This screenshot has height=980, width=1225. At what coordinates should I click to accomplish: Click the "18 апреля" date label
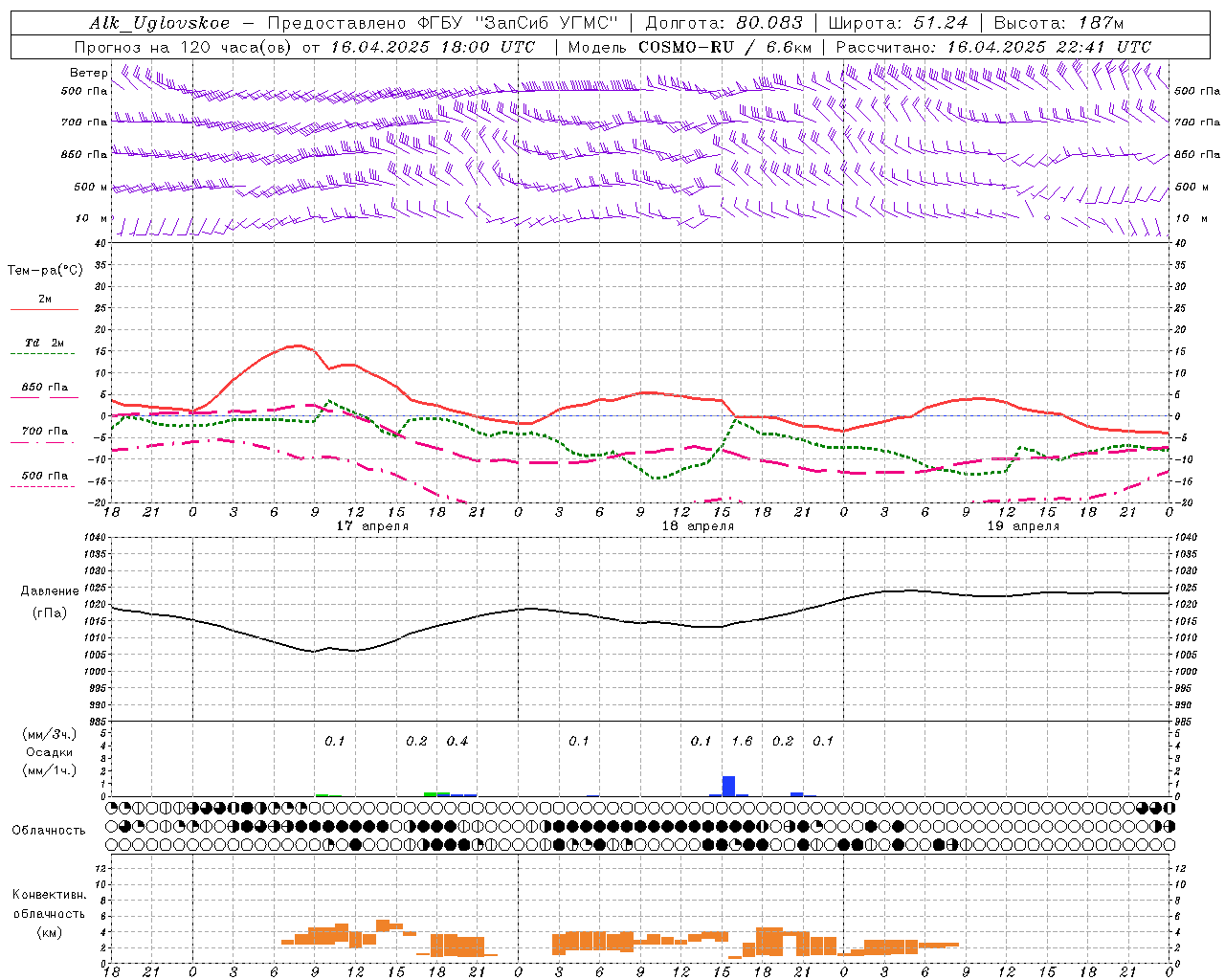tap(698, 526)
